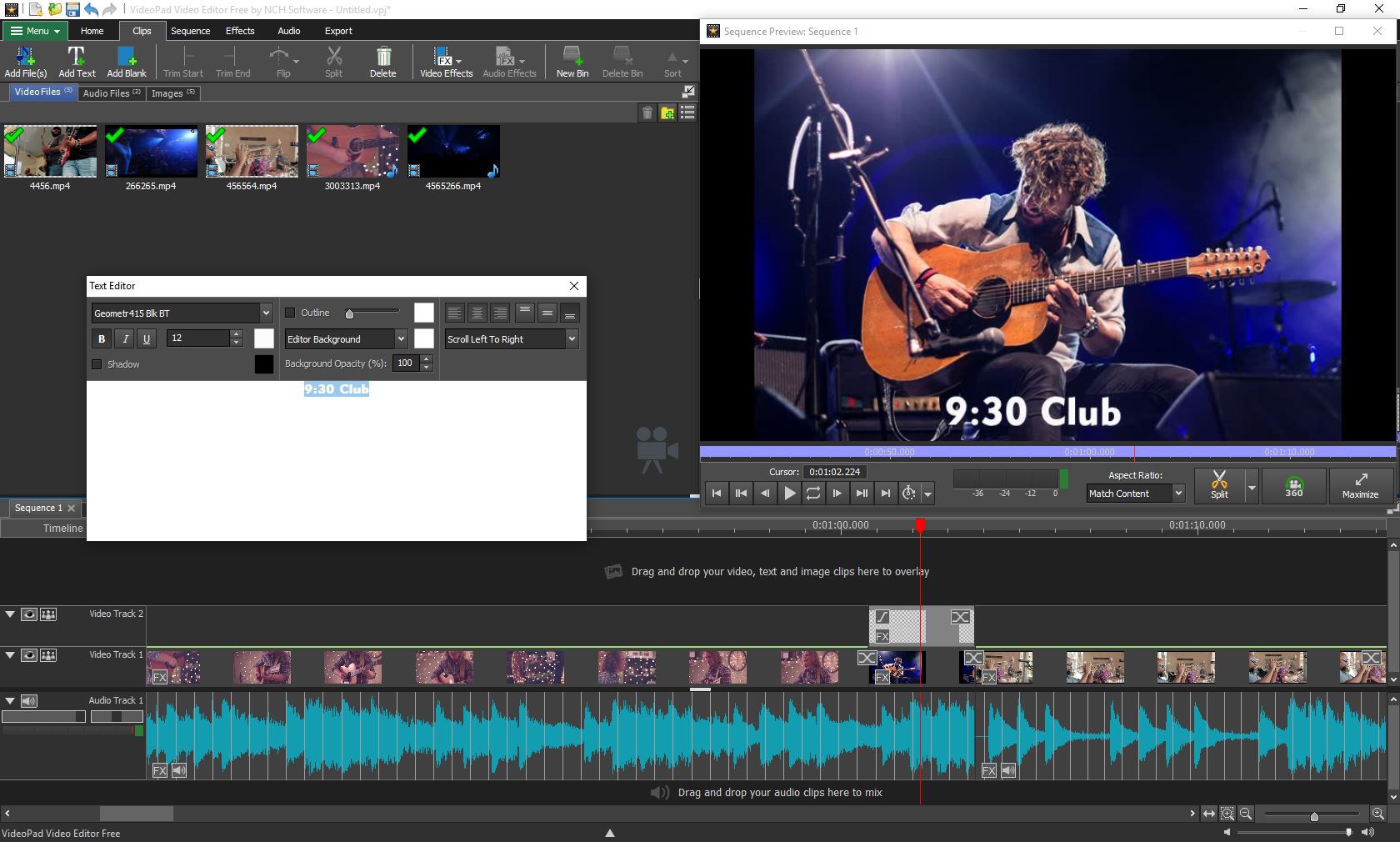Click the 360 button under the preview
Screen dimensions: 1400x842
[1293, 487]
